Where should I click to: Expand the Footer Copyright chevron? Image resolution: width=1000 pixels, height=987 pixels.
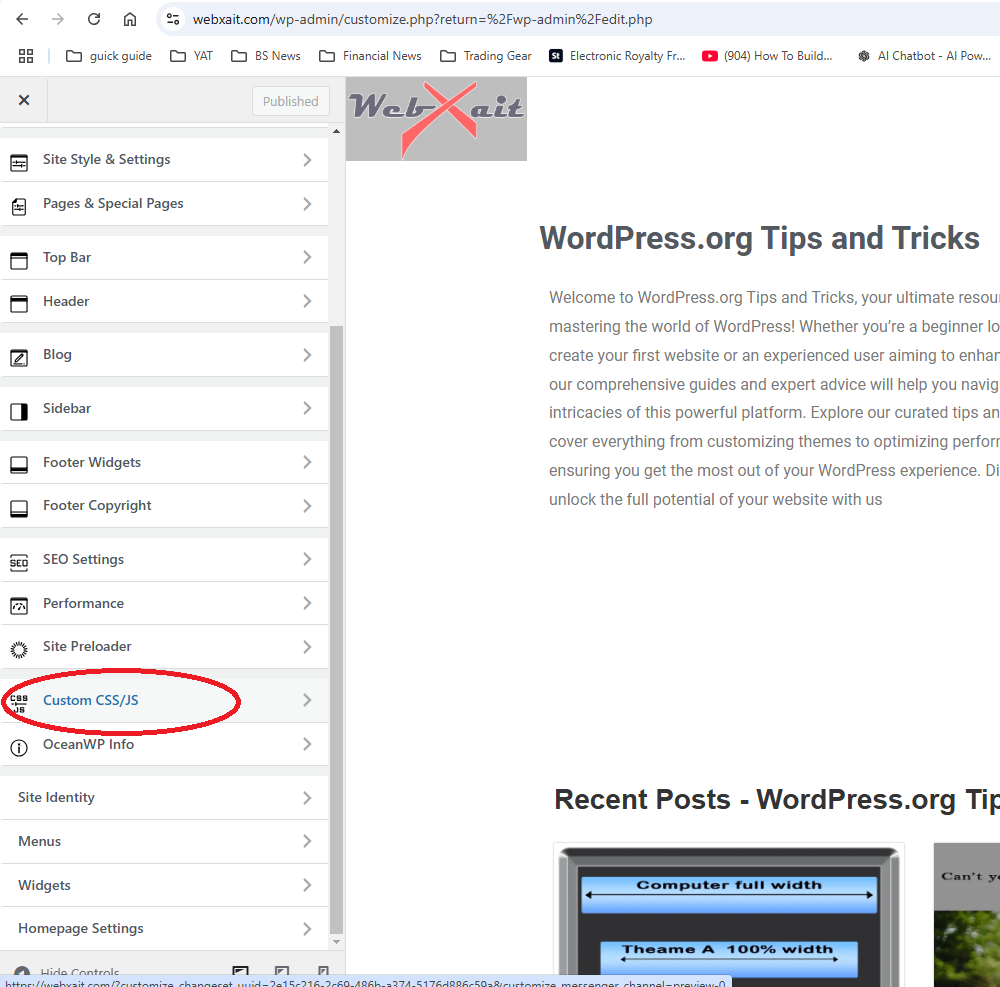point(307,506)
